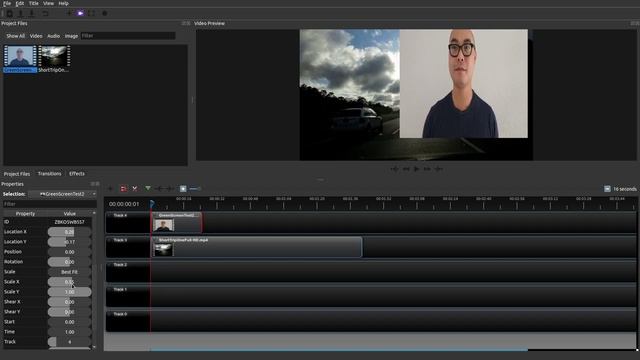Click the Fullscreen toolbar icon
Image resolution: width=640 pixels, height=360 pixels.
click(x=91, y=13)
